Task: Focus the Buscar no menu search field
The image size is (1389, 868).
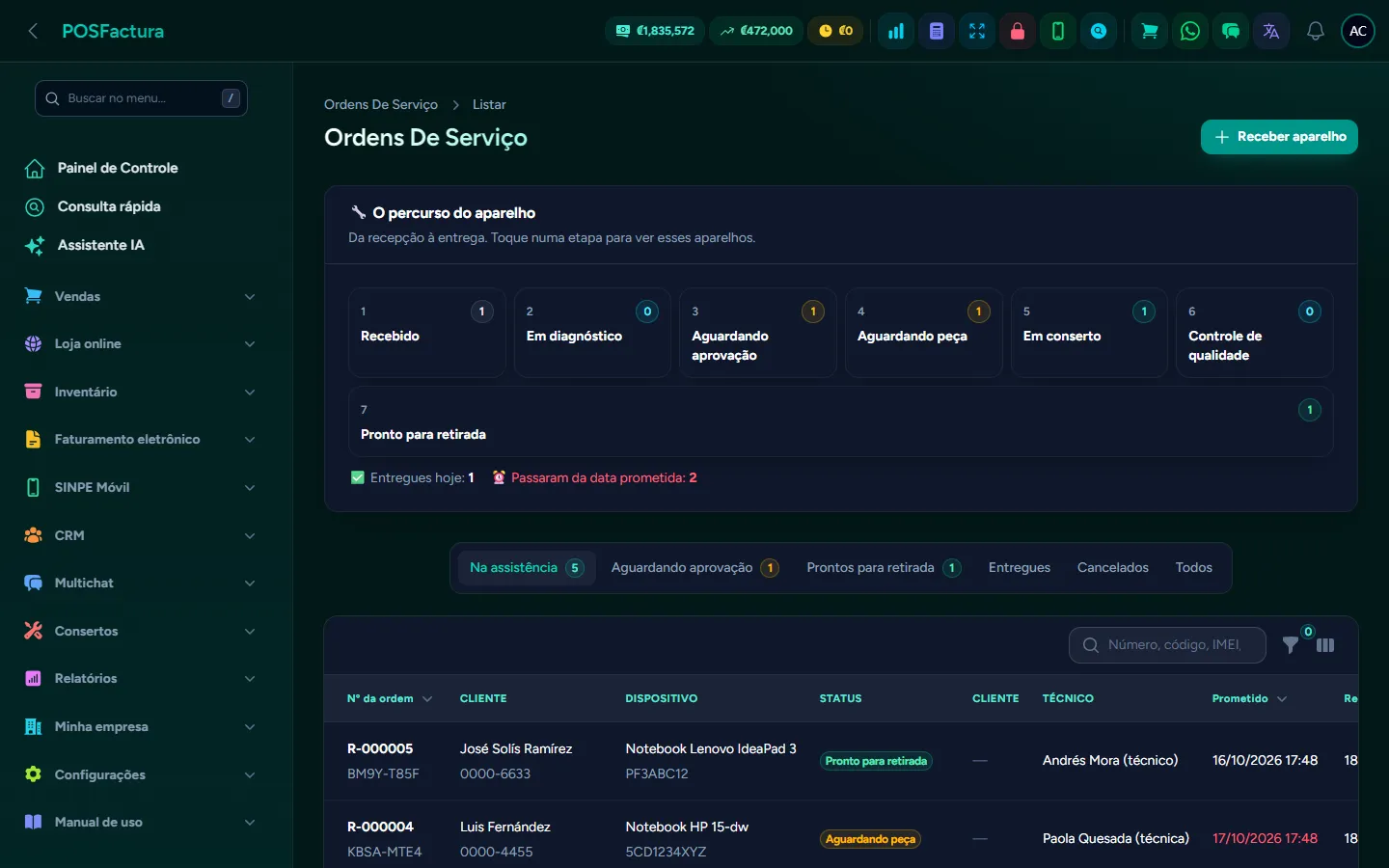Action: coord(141,98)
